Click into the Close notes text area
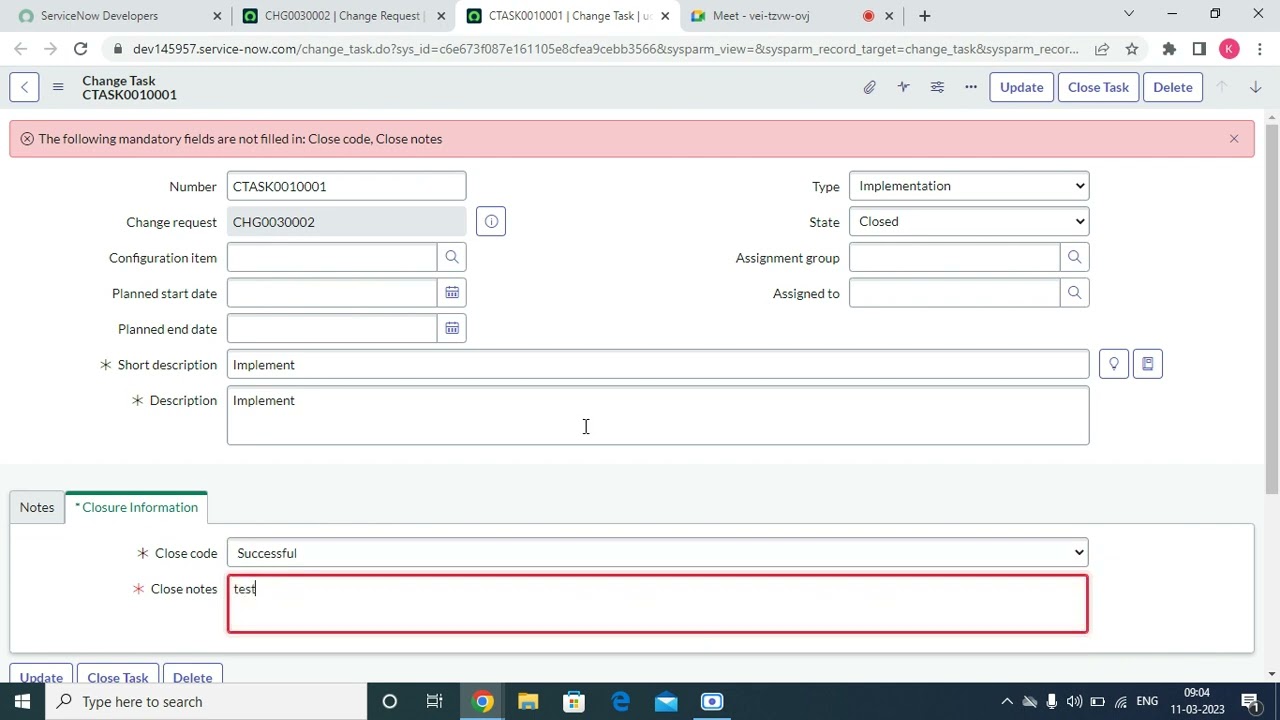The image size is (1280, 720). 658,604
